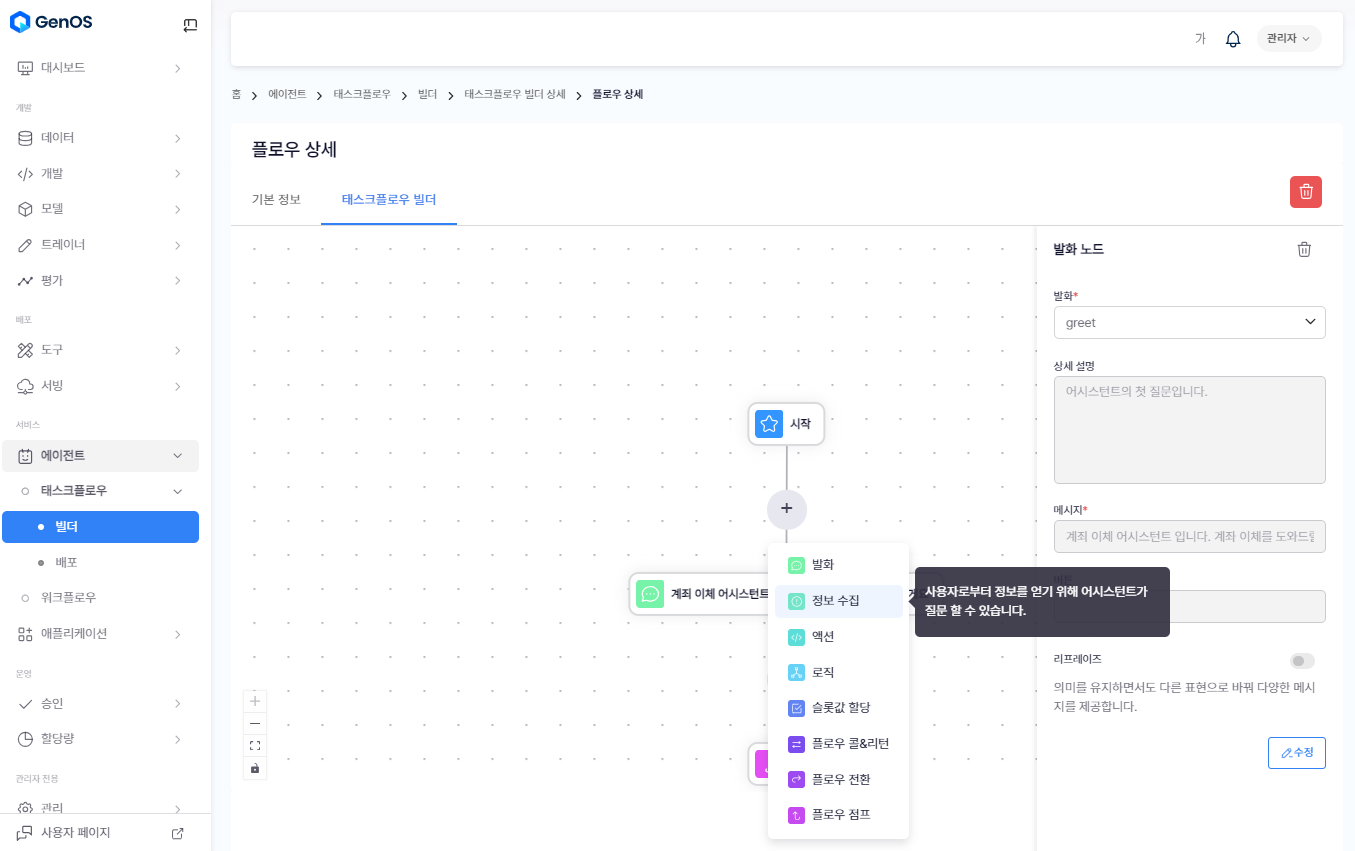
Task: Expand the 데이터 sidebar menu
Action: (x=100, y=138)
